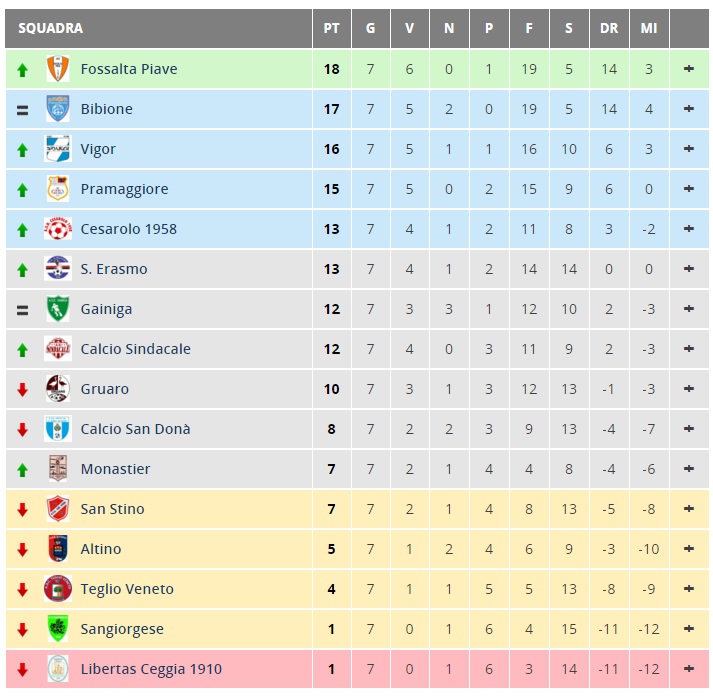Click the Cesarolo 1958 soccer ball crest
Screen dimensions: 713x700
click(58, 228)
